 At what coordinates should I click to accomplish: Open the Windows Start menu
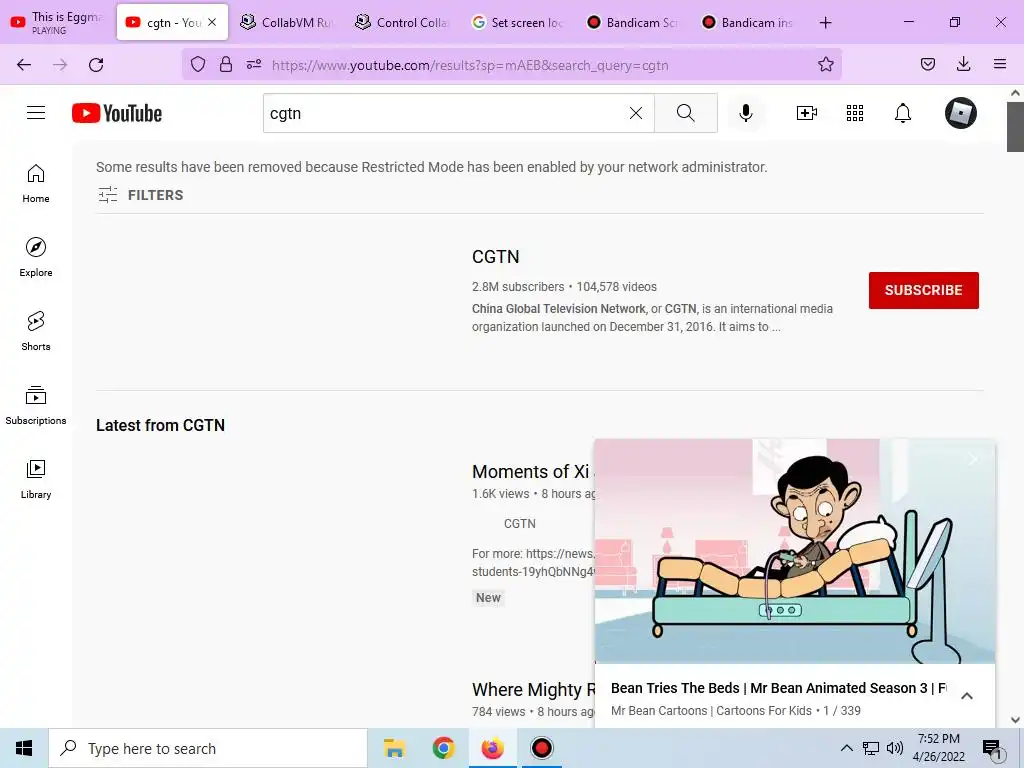click(24, 748)
